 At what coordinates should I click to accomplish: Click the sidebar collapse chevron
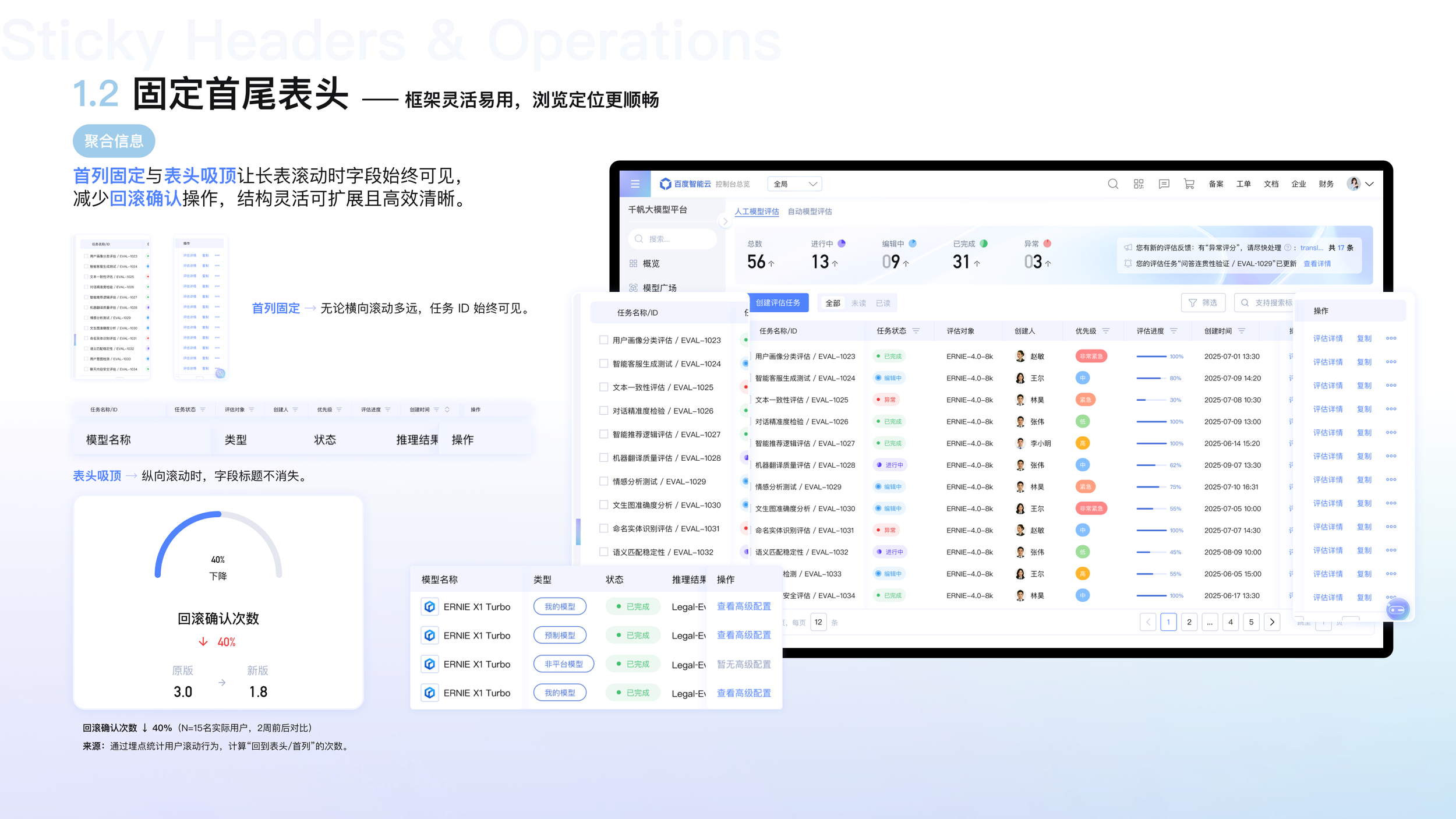[x=725, y=221]
